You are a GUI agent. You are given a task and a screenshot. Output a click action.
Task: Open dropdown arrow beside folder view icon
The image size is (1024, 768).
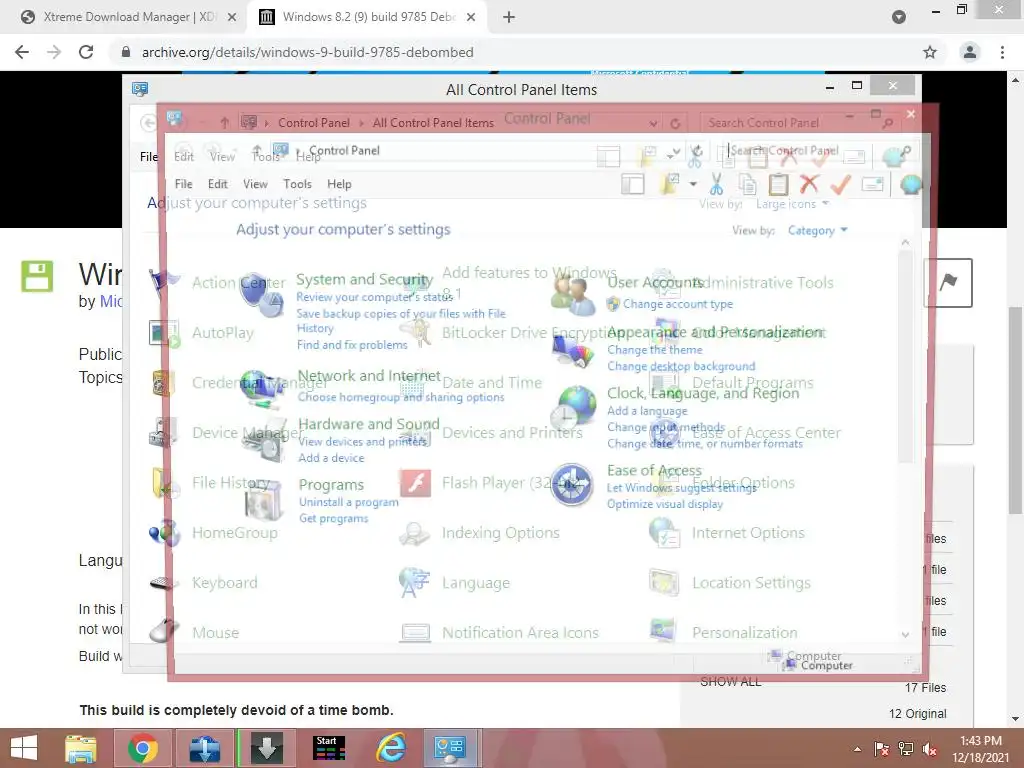[x=693, y=184]
